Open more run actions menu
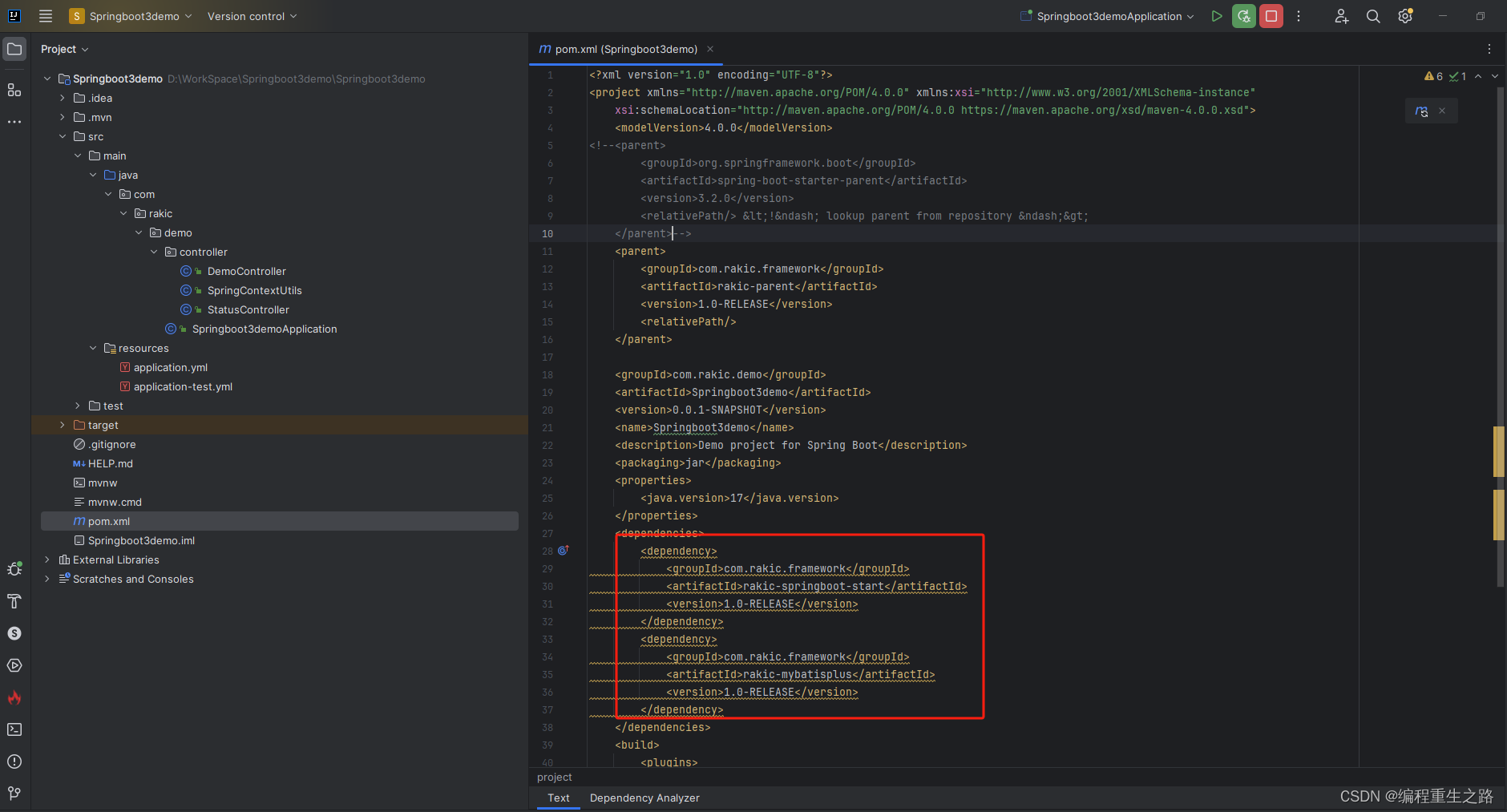 pyautogui.click(x=1299, y=16)
